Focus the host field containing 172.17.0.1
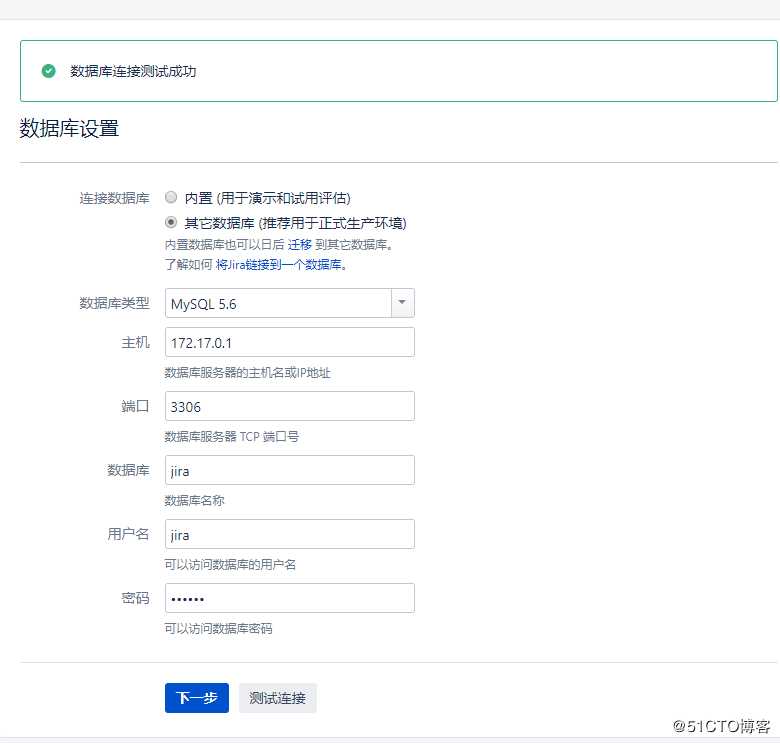This screenshot has height=743, width=780. click(290, 342)
